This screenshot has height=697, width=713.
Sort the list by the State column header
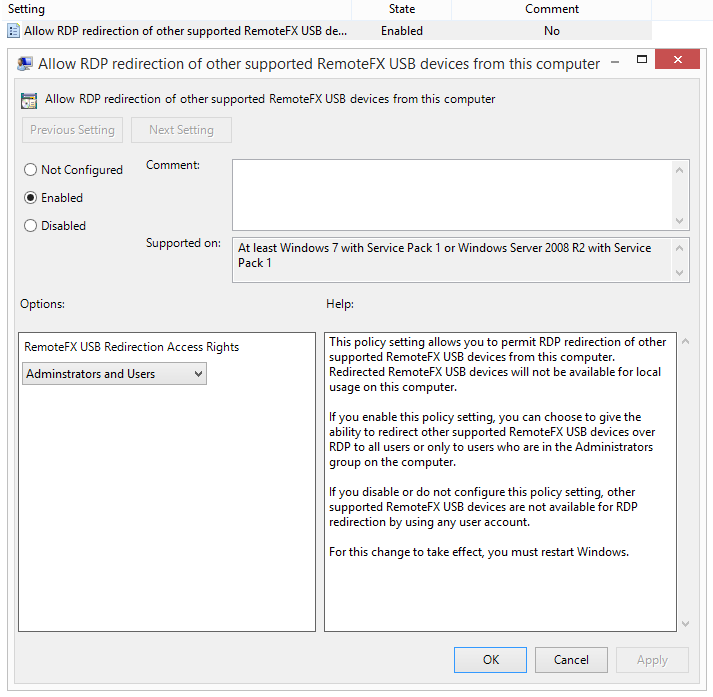point(402,9)
